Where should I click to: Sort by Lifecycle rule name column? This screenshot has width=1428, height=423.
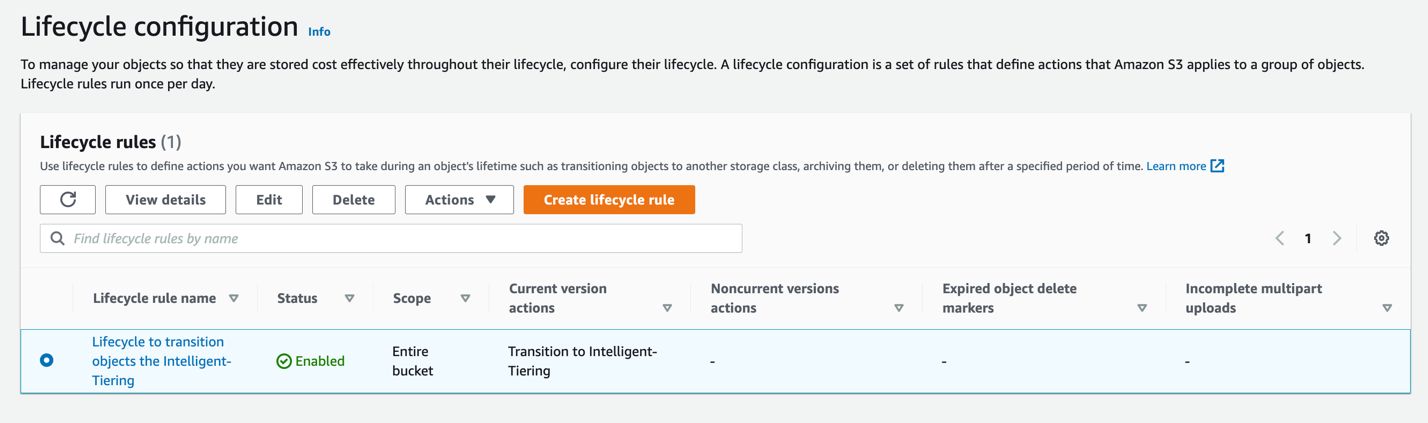[234, 298]
